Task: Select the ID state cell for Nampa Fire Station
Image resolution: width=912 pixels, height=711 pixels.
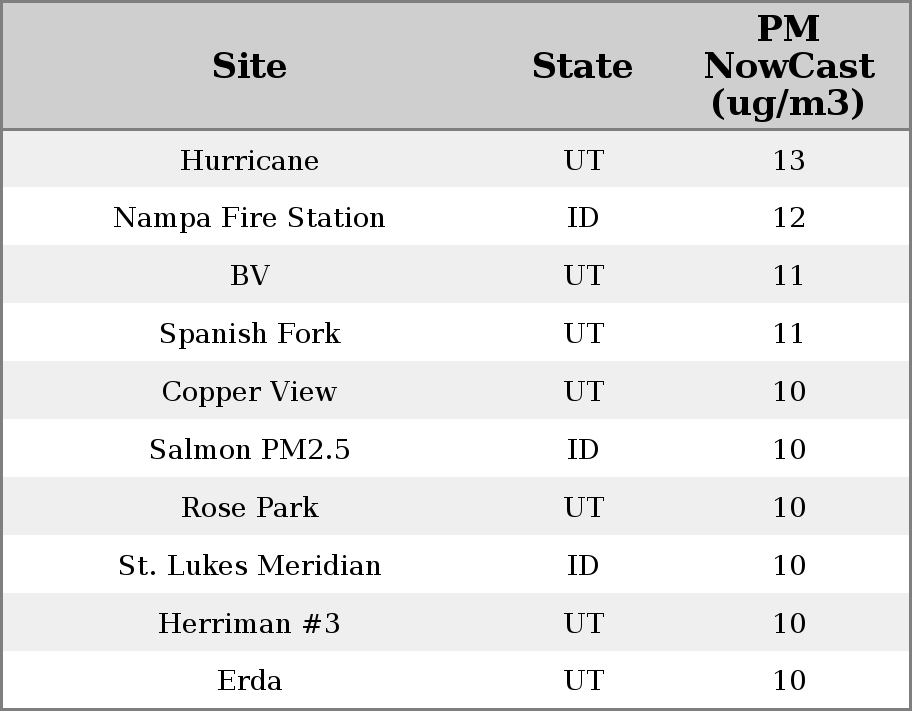Action: click(x=582, y=218)
